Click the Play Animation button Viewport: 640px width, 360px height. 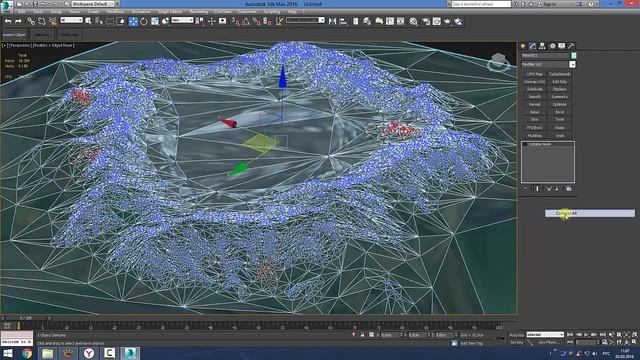tap(587, 335)
